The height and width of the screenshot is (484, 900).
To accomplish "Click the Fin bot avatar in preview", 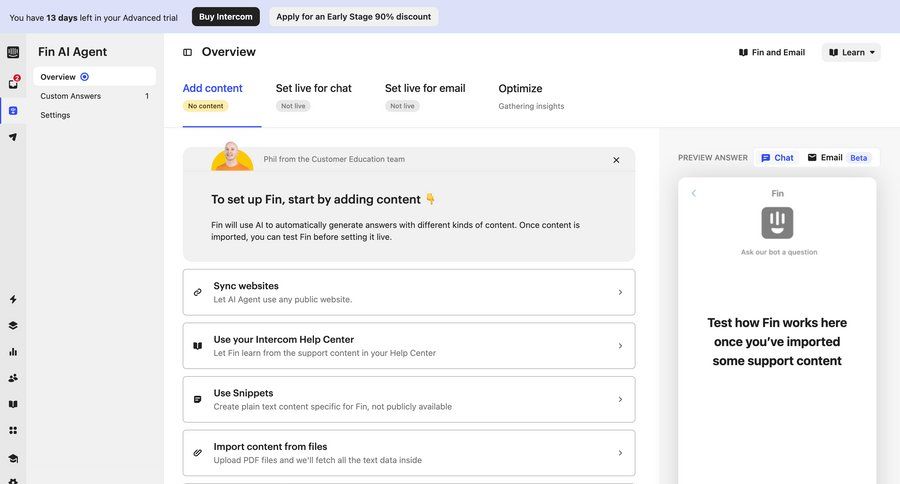I will pyautogui.click(x=777, y=223).
